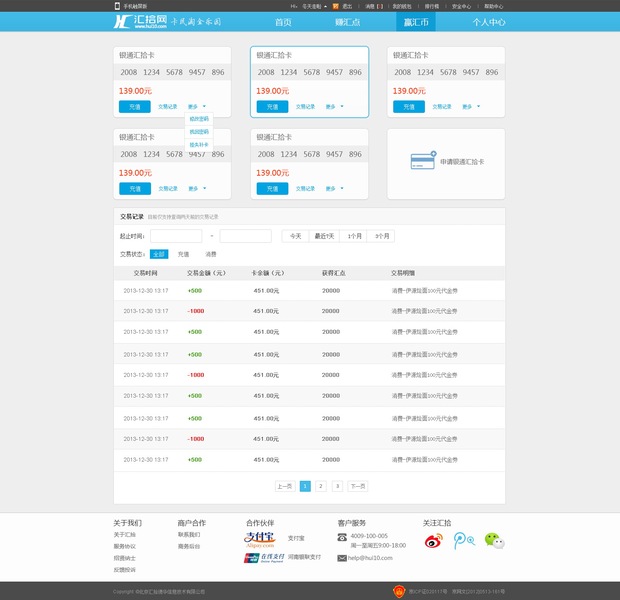Click the 退出 logout link
This screenshot has width=620, height=600.
(347, 6)
